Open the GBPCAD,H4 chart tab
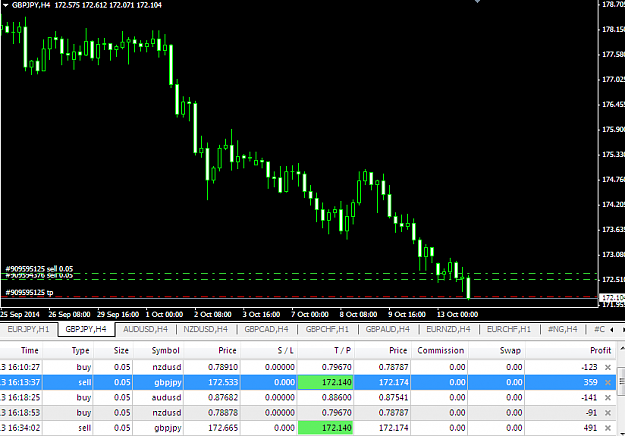 [266, 329]
